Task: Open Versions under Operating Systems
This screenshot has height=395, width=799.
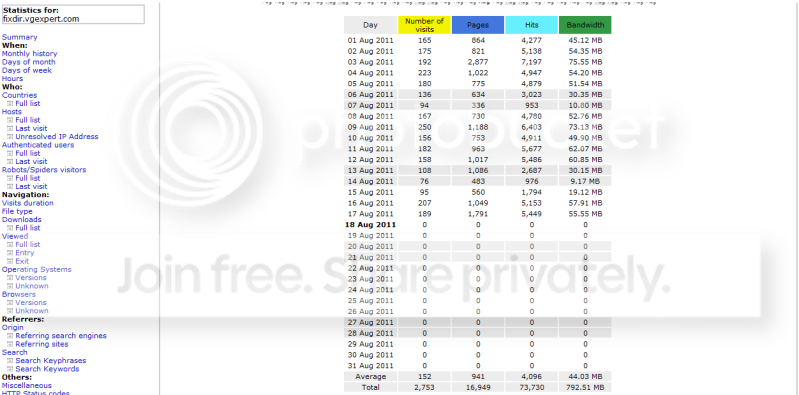Action: (31, 278)
